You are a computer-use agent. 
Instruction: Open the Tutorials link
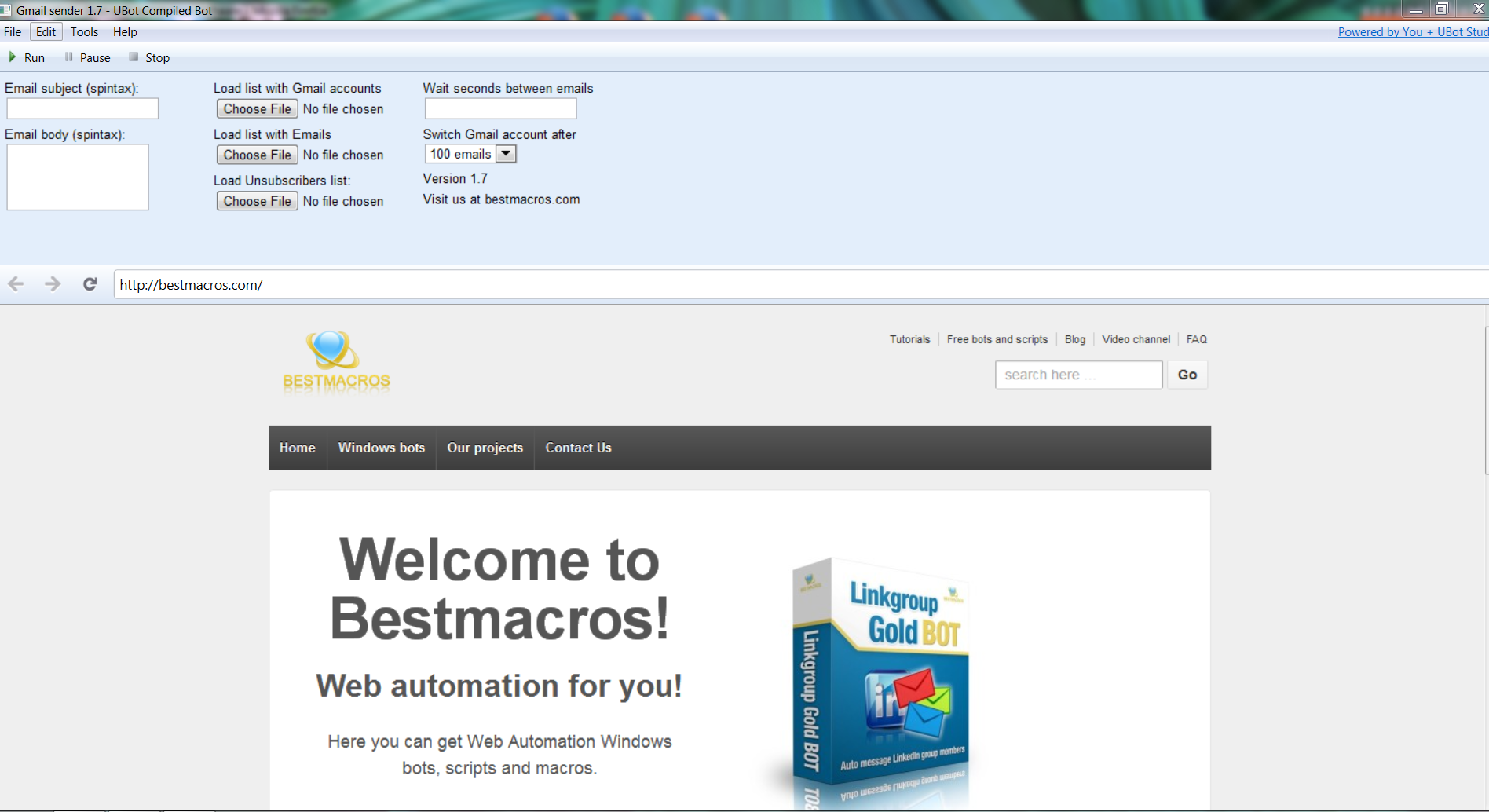tap(909, 339)
